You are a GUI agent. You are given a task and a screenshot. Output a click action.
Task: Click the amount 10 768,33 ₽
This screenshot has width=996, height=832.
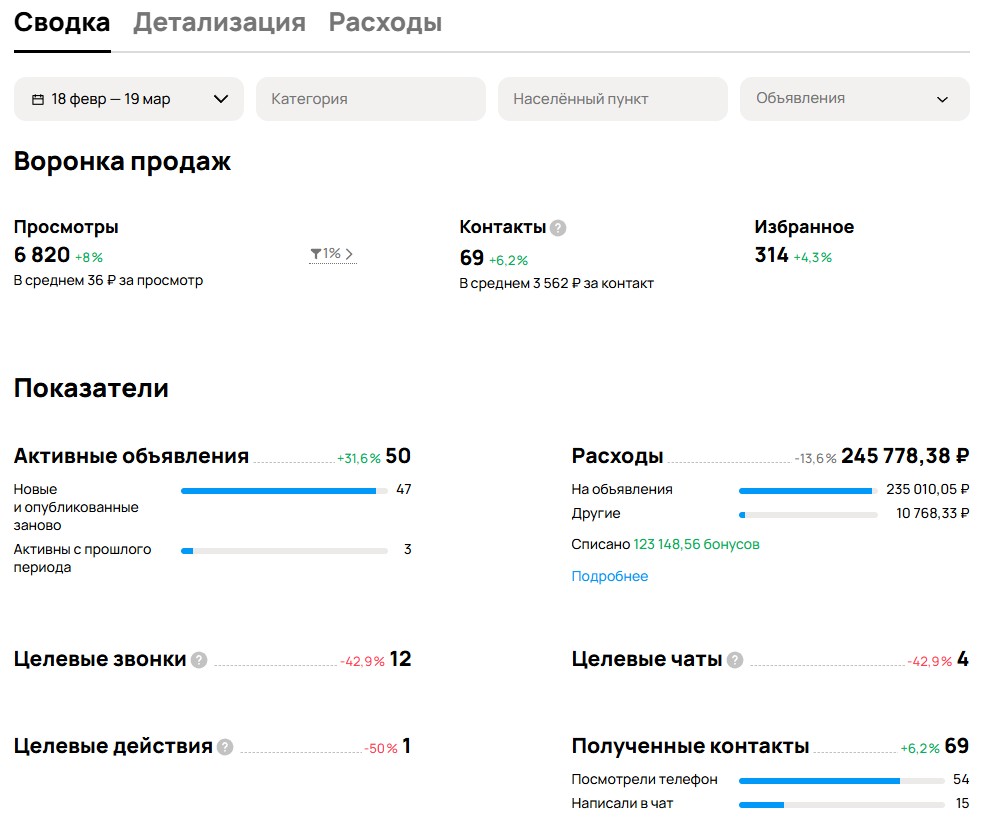click(x=933, y=514)
